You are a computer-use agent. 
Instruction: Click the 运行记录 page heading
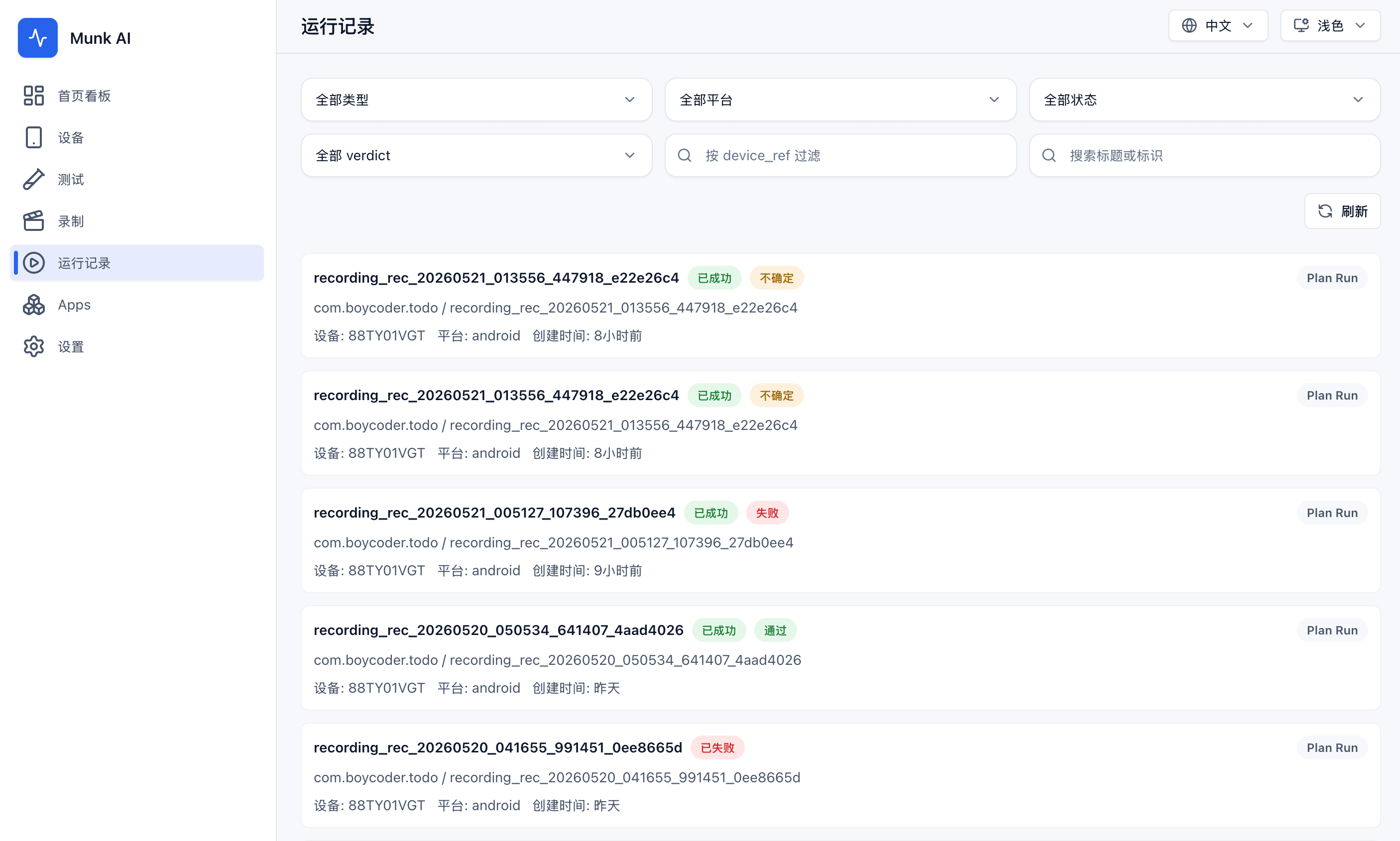tap(338, 27)
